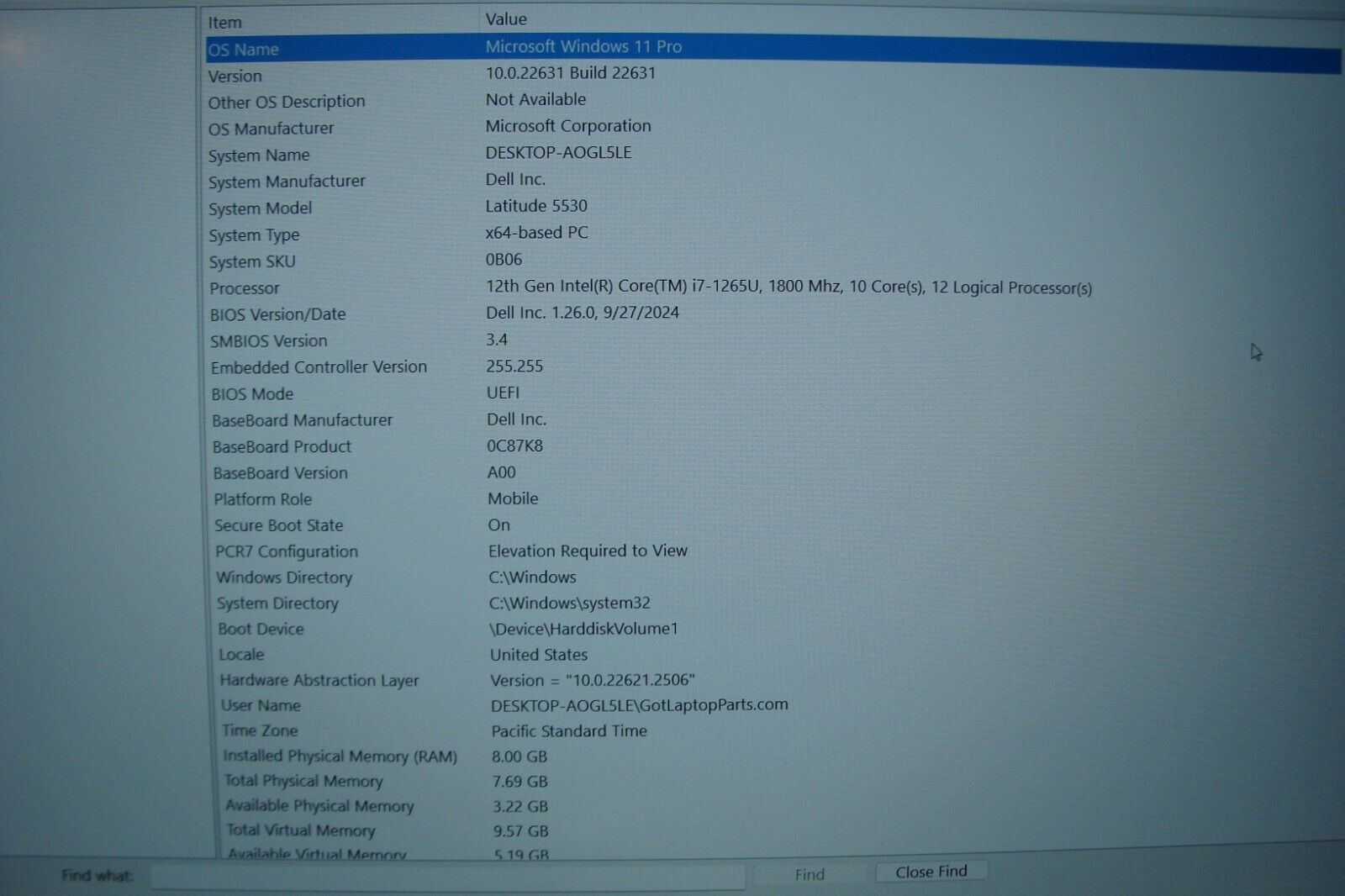The image size is (1345, 896).
Task: Click the value 3.22 GB
Action: (x=520, y=807)
